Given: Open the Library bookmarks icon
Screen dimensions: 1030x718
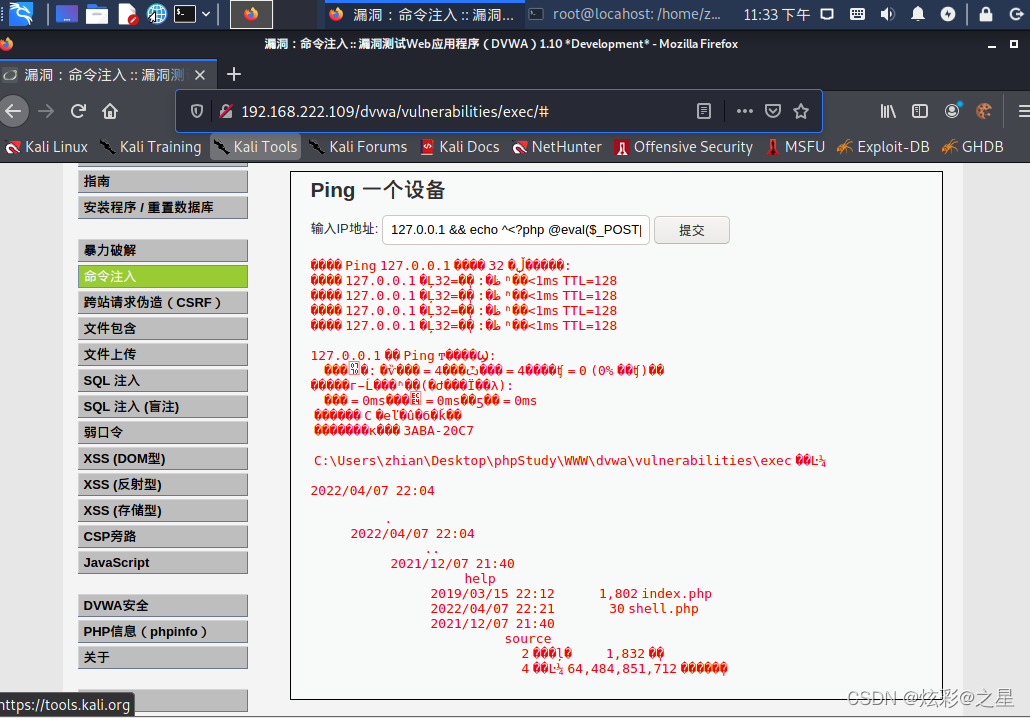Looking at the screenshot, I should 888,111.
